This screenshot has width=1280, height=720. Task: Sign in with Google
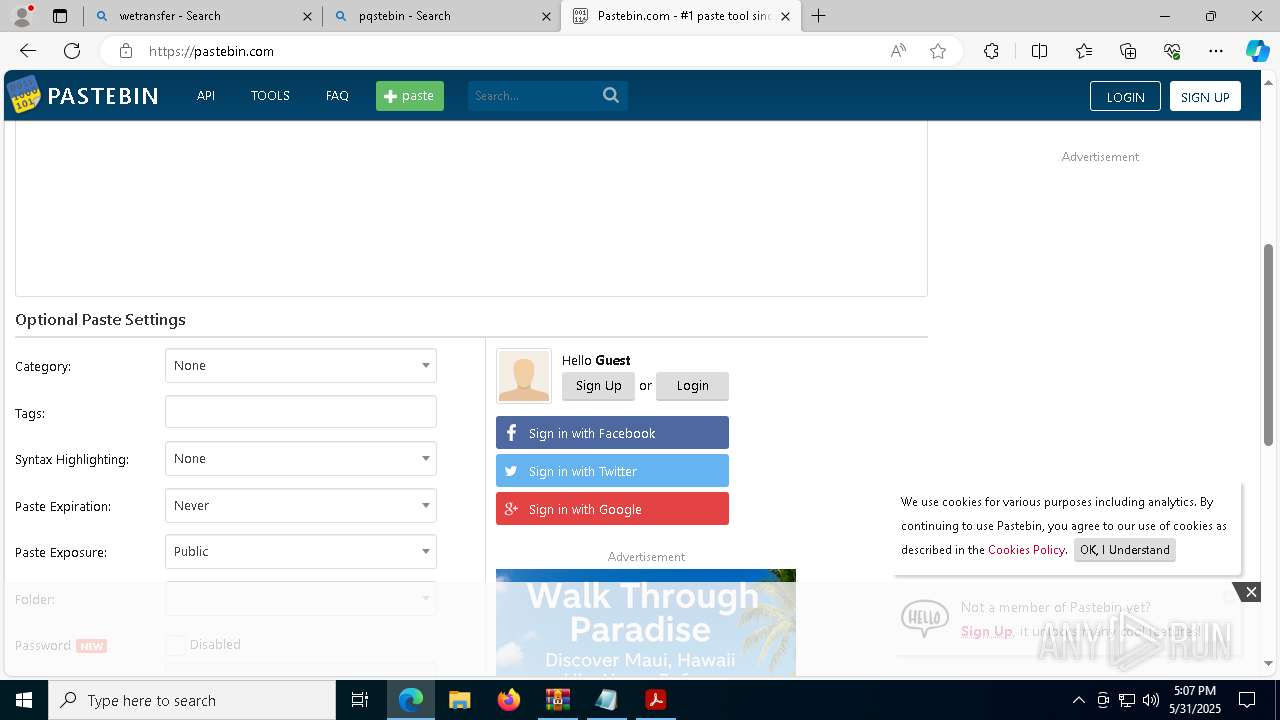[x=612, y=509]
